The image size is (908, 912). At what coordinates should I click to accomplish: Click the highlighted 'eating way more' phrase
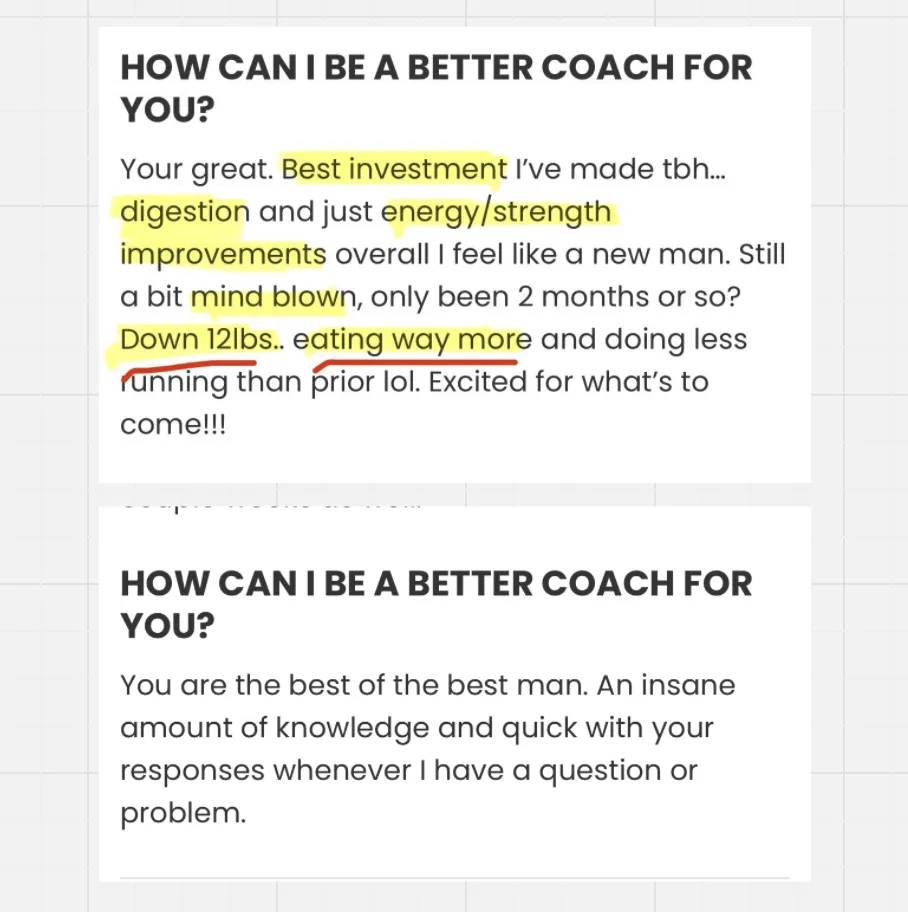[412, 341]
